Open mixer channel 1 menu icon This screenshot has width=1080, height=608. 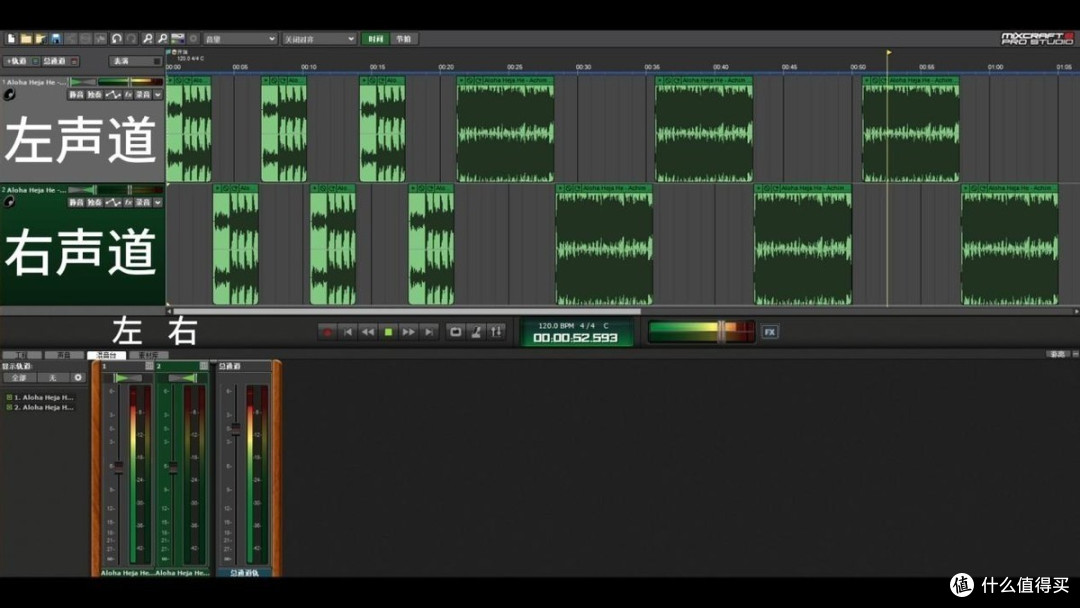pos(149,366)
